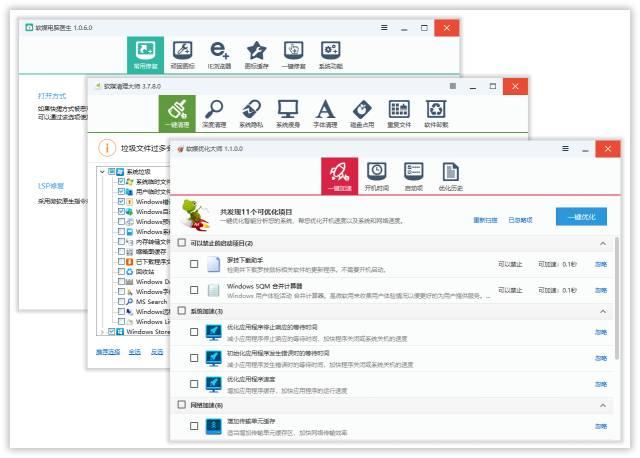Collapse the 网络加速(6) section chevron
Viewport: 640px width, 458px height.
[602, 405]
